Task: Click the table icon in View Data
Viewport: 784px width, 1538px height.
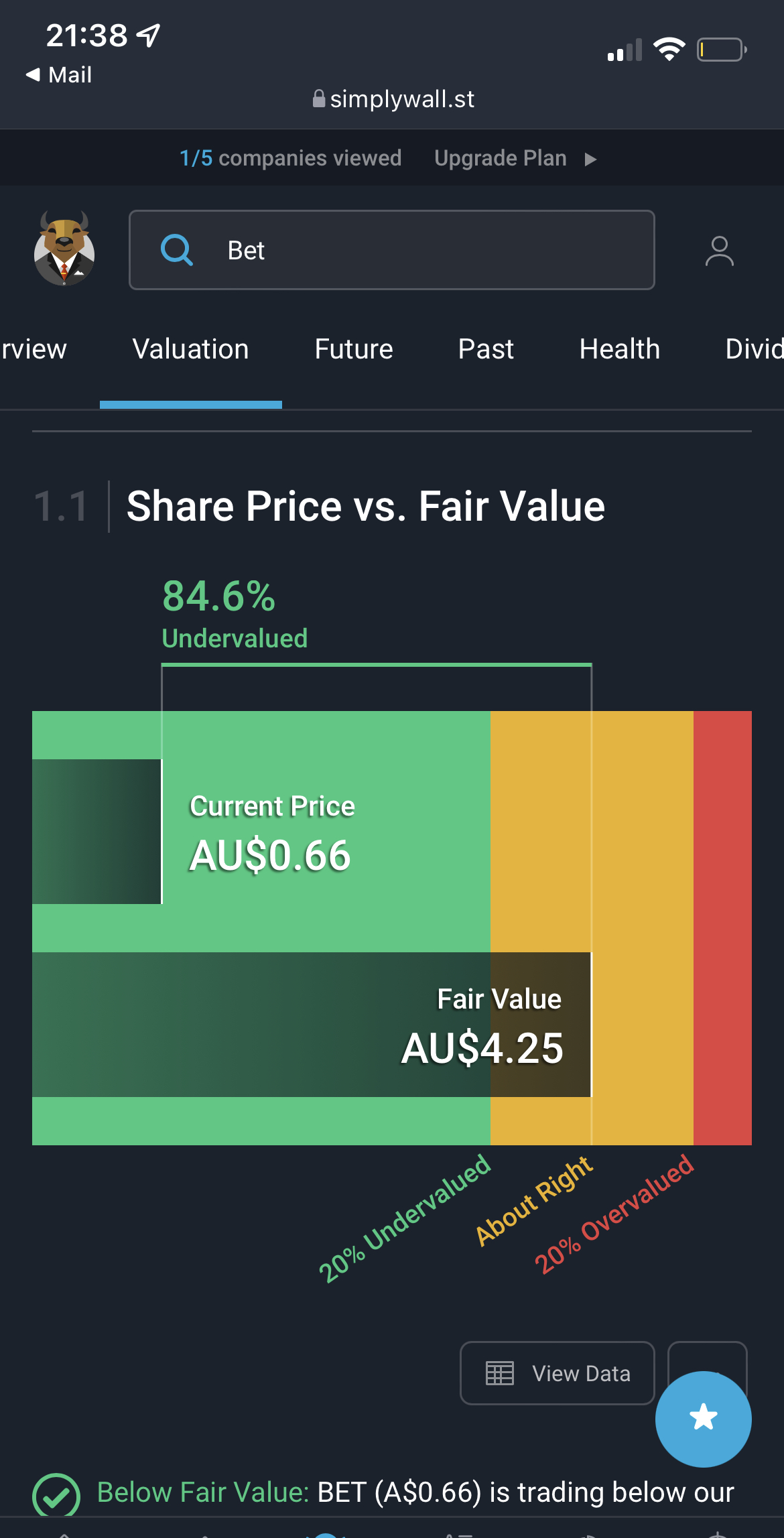Action: [499, 1373]
